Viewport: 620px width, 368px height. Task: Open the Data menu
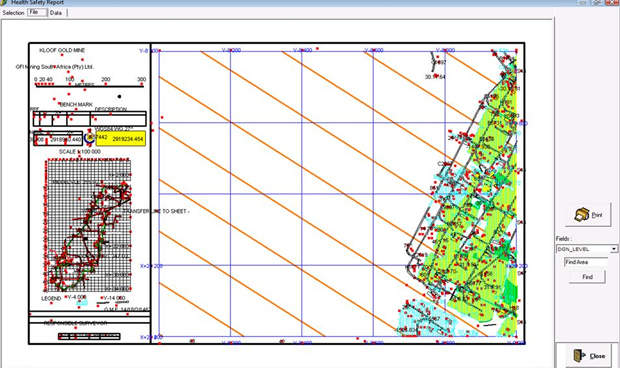click(x=56, y=13)
